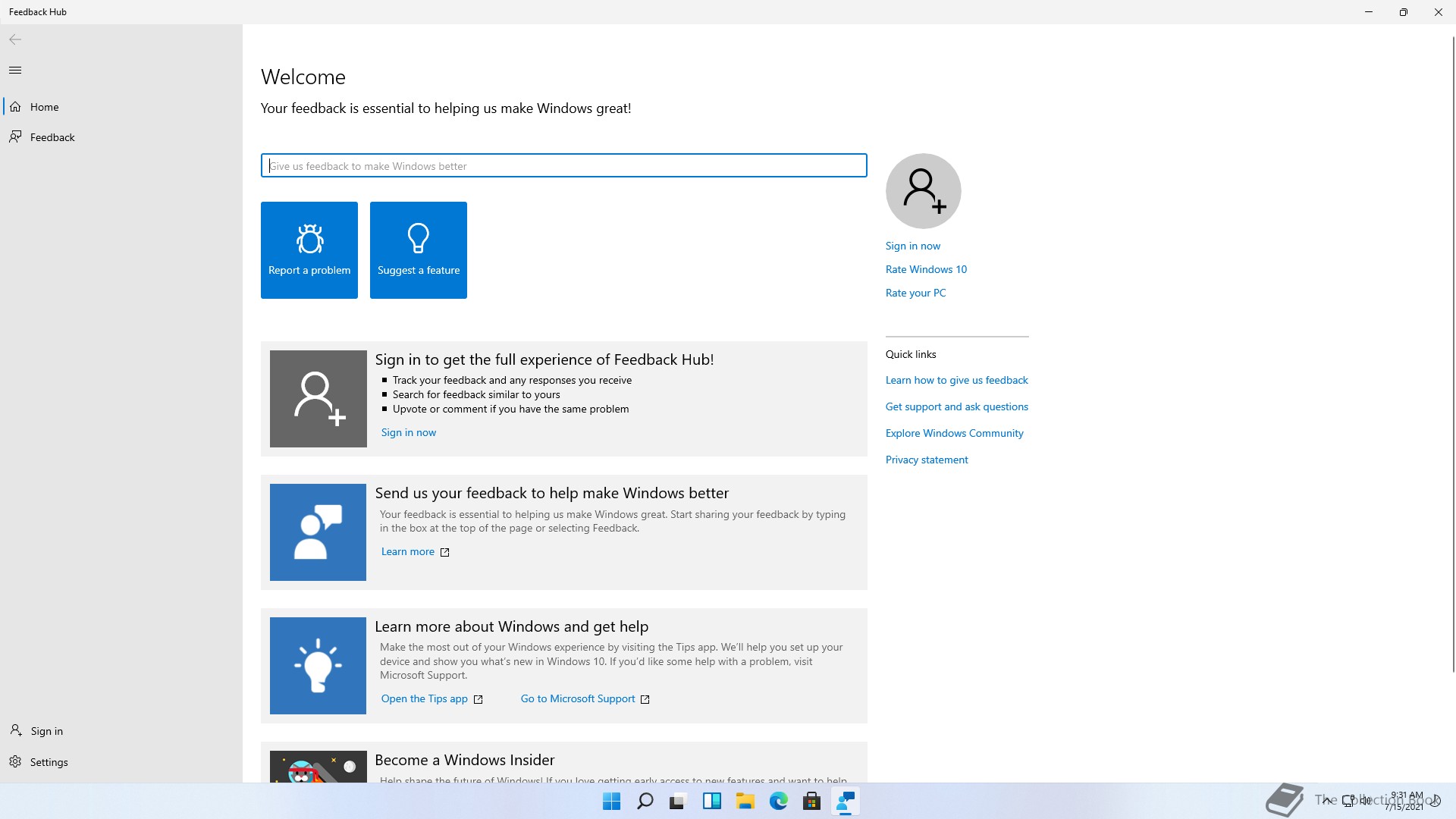This screenshot has height=819, width=1456.
Task: Open the Rate Windows 10 link
Action: point(926,269)
